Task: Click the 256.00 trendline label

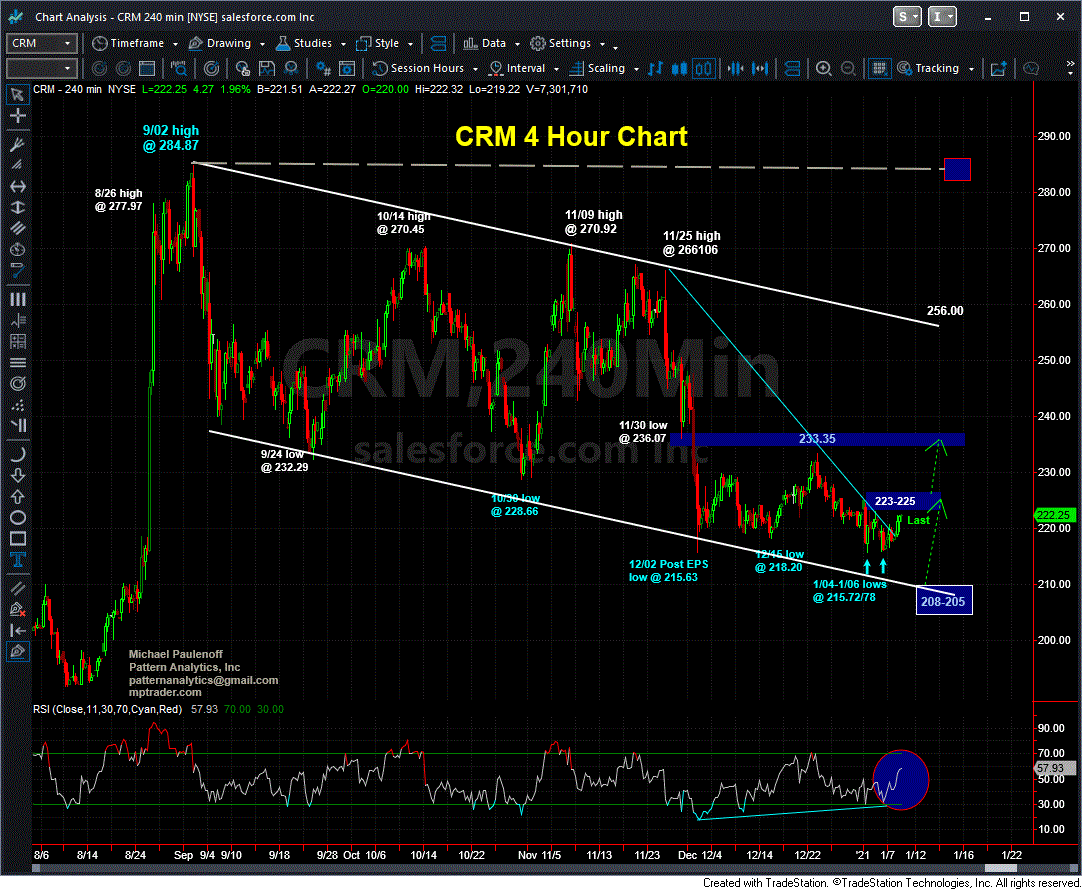Action: [945, 311]
